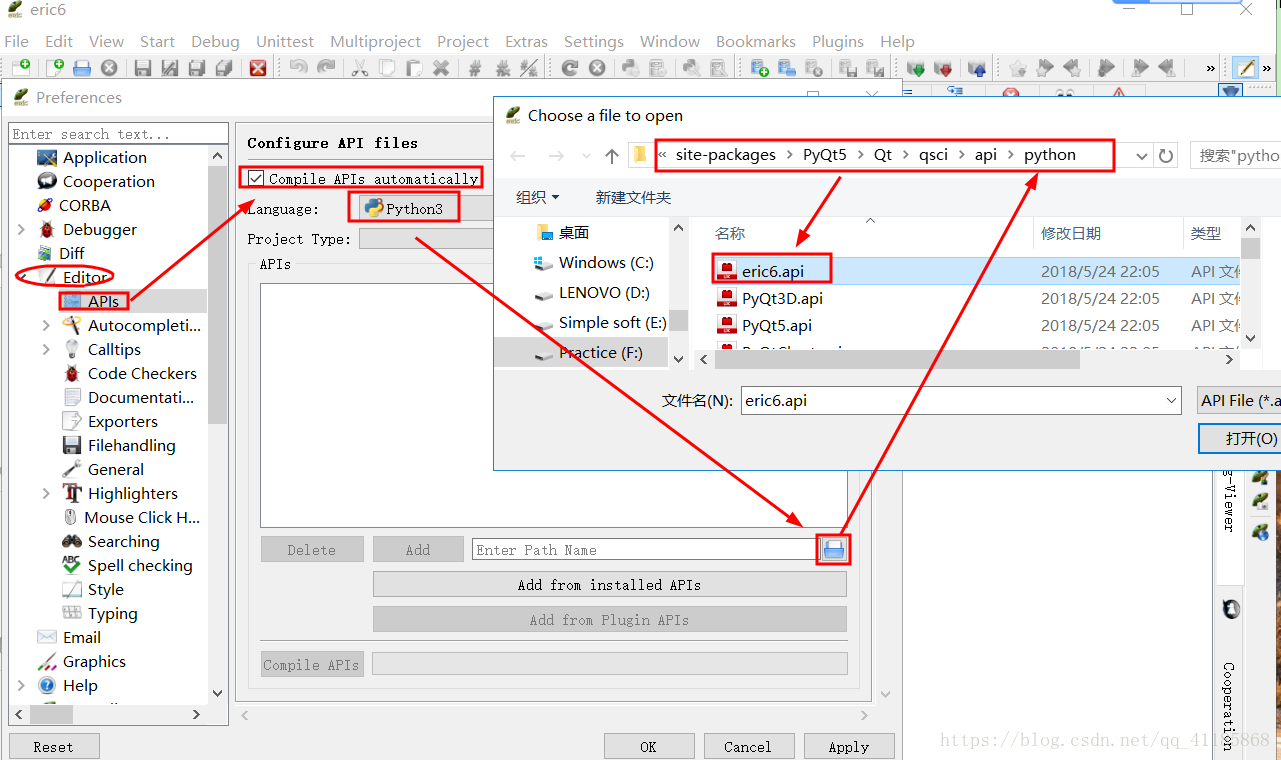Screen dimensions: 1281x760
Task: Click the Preferences tree horizontal scrollbar
Action: point(50,715)
